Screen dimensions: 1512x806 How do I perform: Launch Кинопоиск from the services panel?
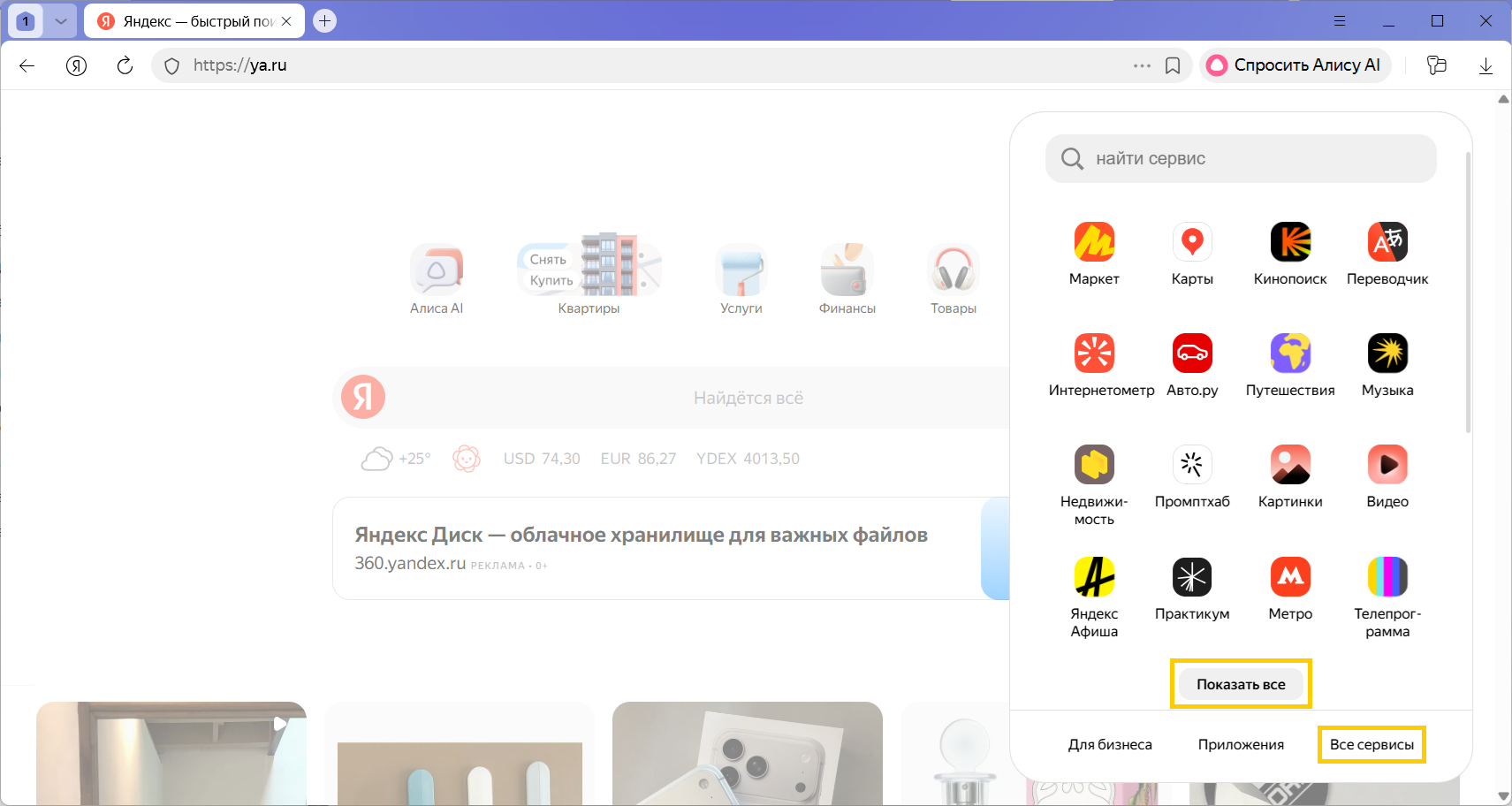click(1290, 254)
